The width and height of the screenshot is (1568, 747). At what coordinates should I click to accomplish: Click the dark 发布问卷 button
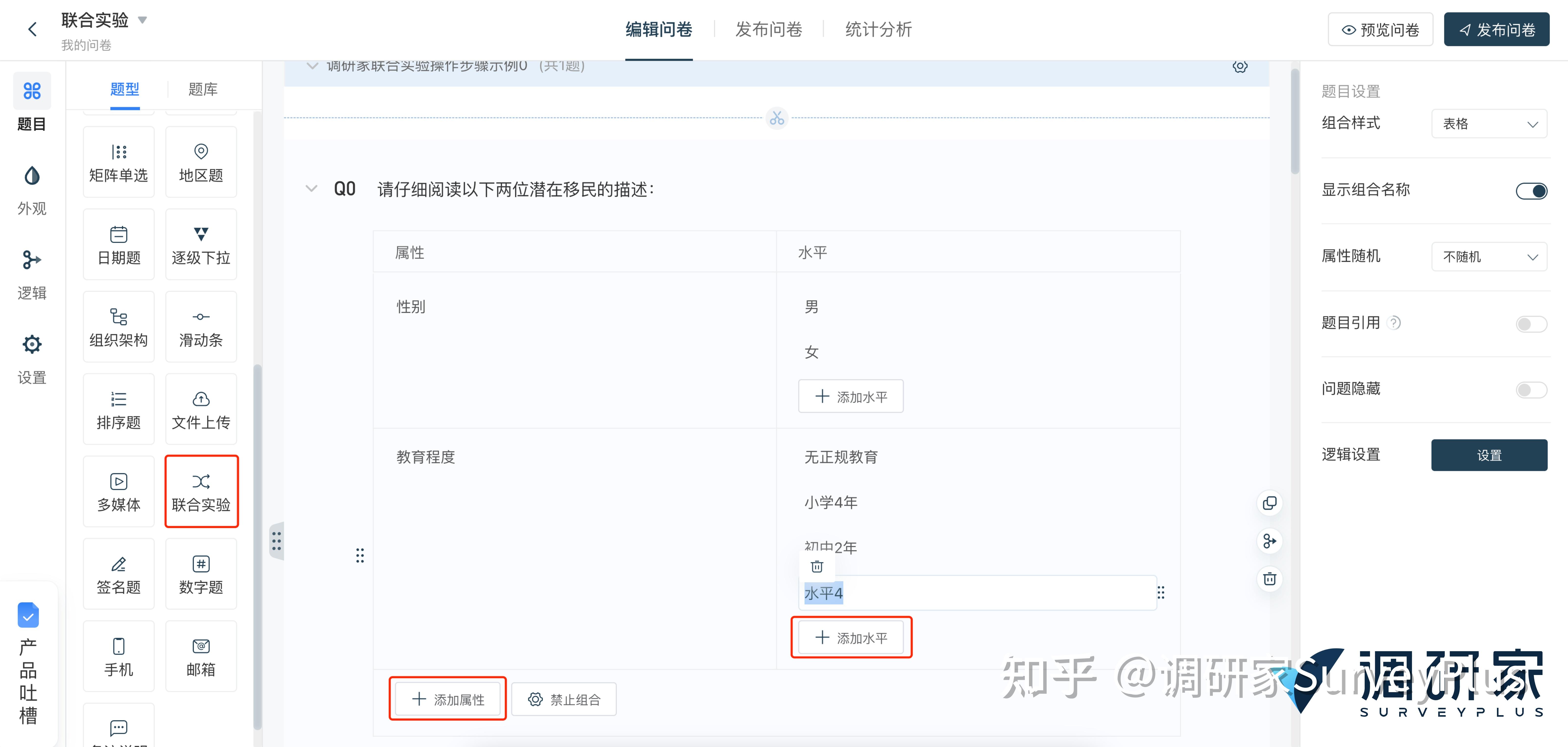(x=1496, y=29)
